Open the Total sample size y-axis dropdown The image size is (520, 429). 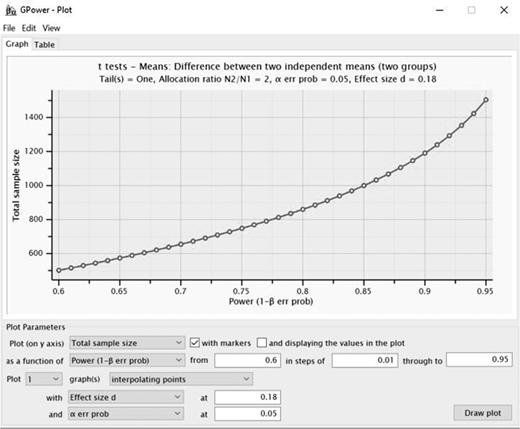127,343
